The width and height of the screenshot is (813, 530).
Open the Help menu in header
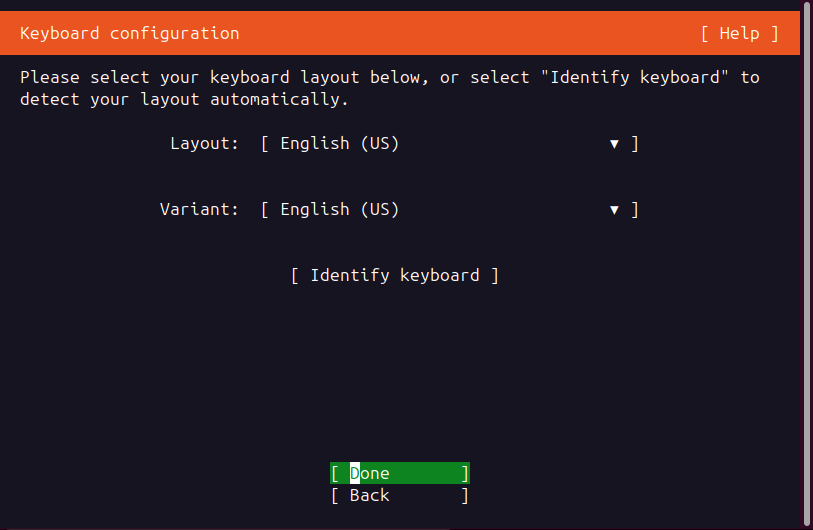(x=739, y=34)
